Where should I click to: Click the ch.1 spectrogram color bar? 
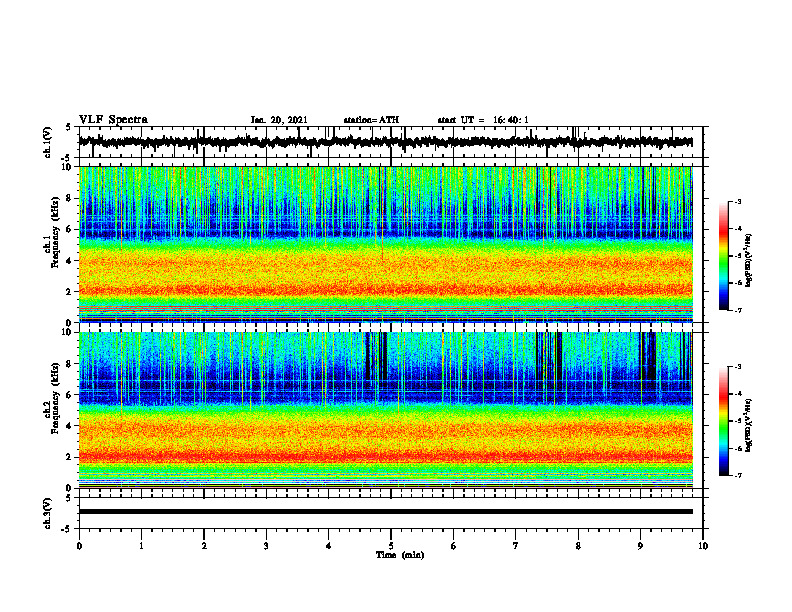pyautogui.click(x=723, y=256)
